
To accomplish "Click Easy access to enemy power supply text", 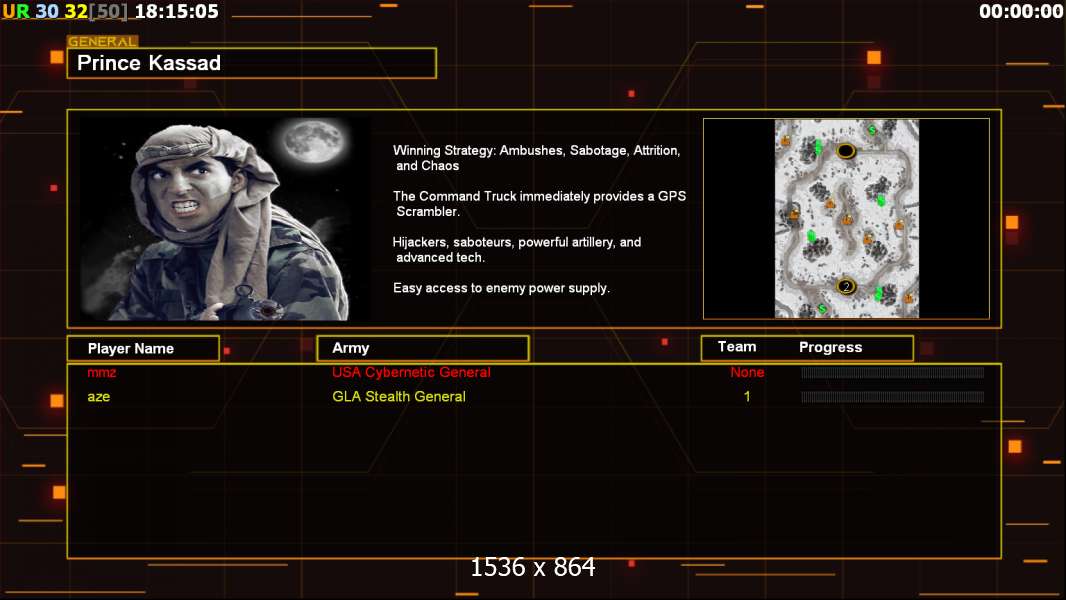I will click(x=501, y=288).
